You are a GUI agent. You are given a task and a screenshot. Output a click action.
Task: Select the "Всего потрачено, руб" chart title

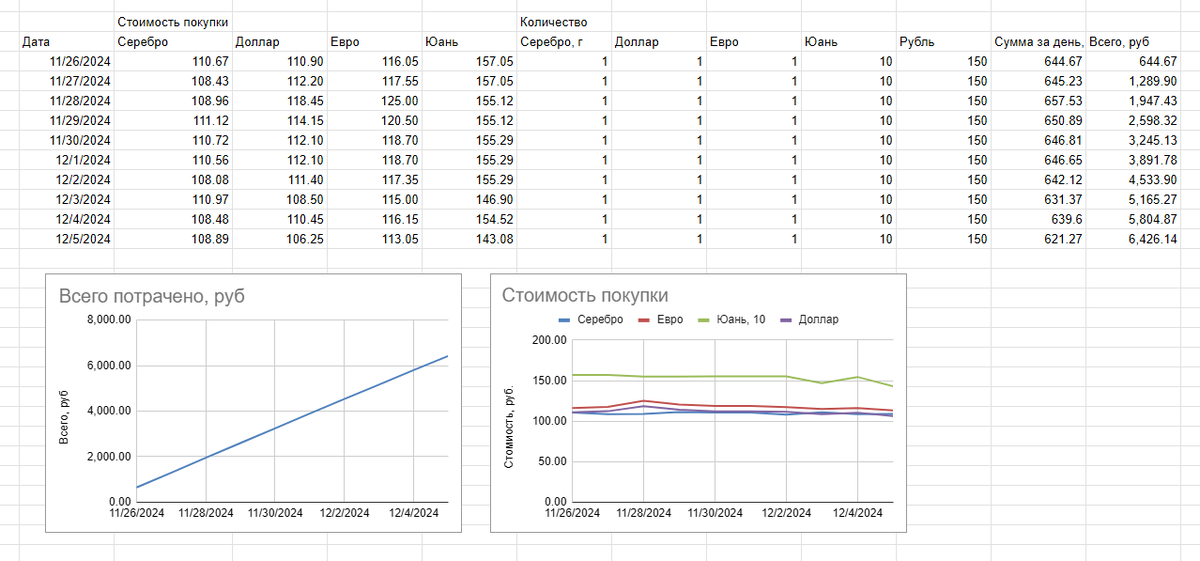[152, 296]
